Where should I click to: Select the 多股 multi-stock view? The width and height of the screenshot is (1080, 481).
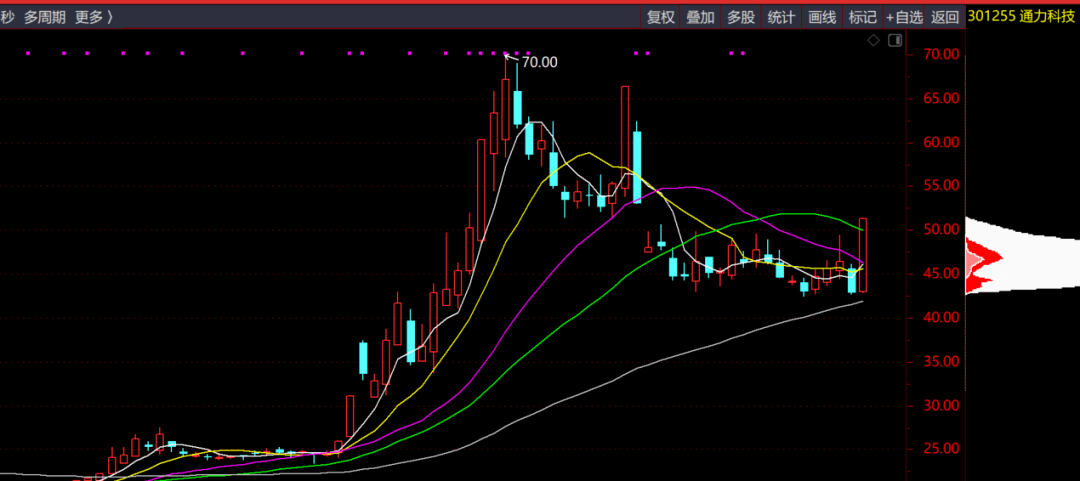click(x=741, y=17)
